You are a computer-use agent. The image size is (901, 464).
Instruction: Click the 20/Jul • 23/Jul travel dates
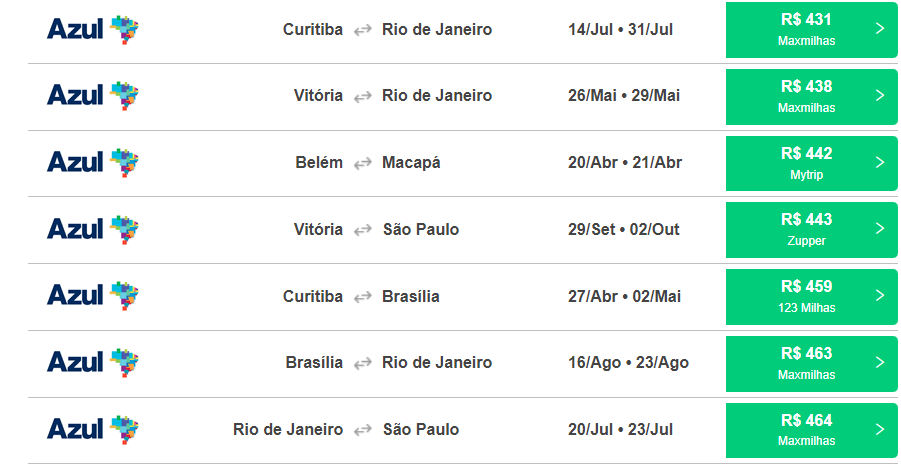pyautogui.click(x=621, y=430)
